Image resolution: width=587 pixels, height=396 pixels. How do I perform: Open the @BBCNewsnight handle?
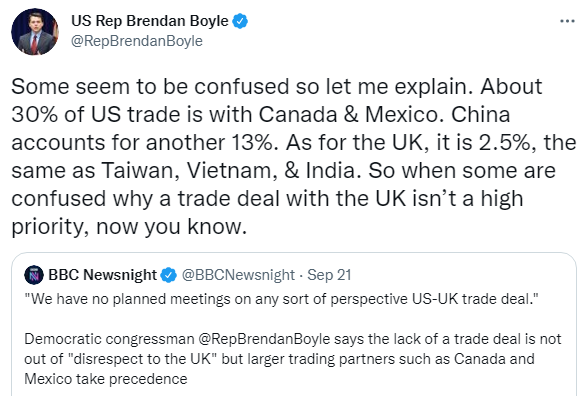click(238, 275)
